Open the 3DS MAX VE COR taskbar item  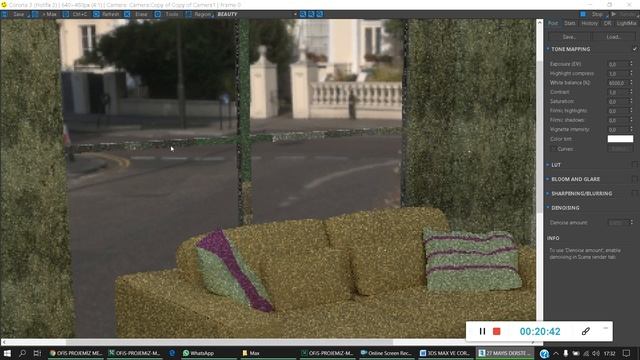click(x=445, y=353)
